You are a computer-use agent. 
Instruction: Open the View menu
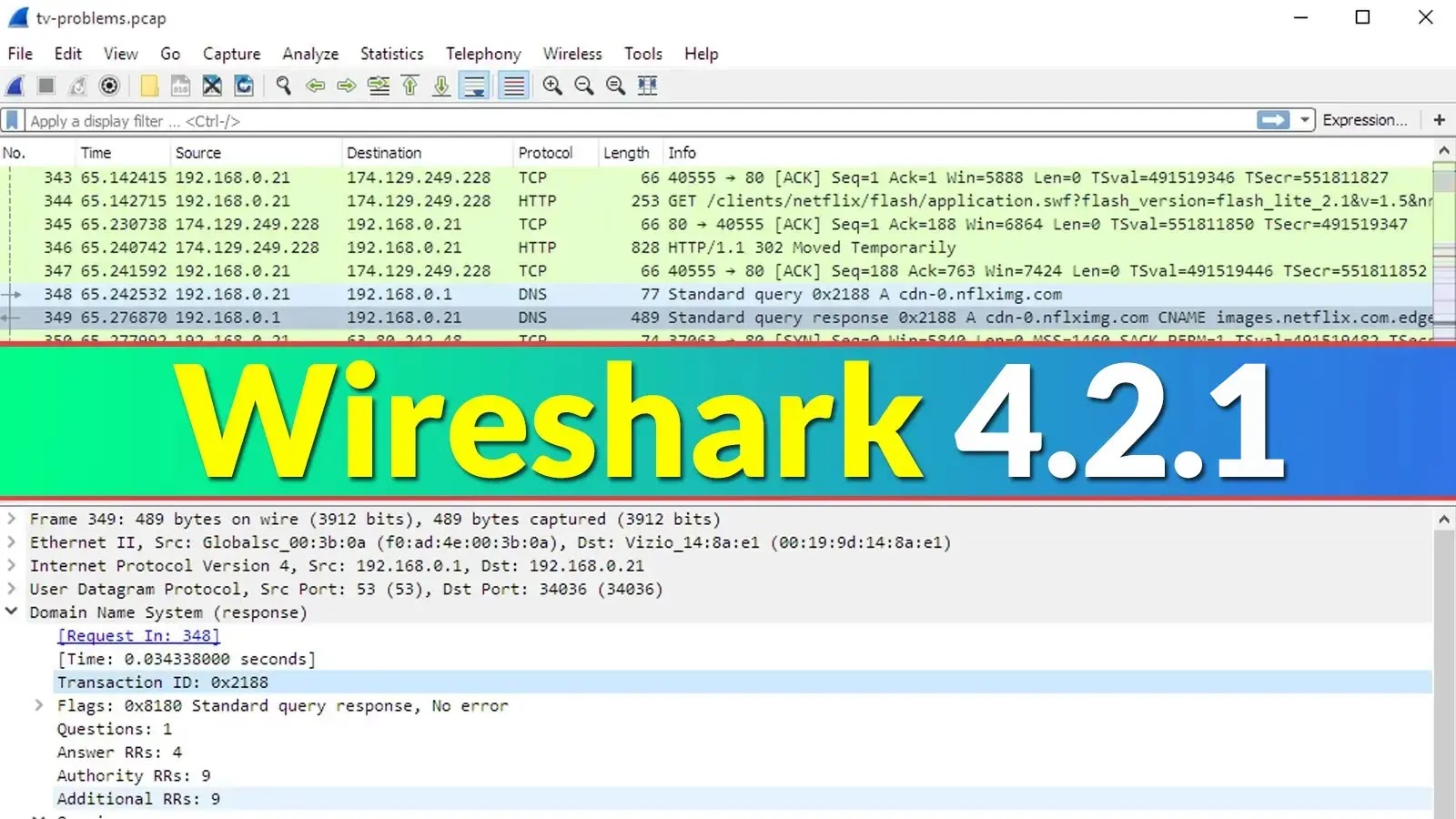120,54
